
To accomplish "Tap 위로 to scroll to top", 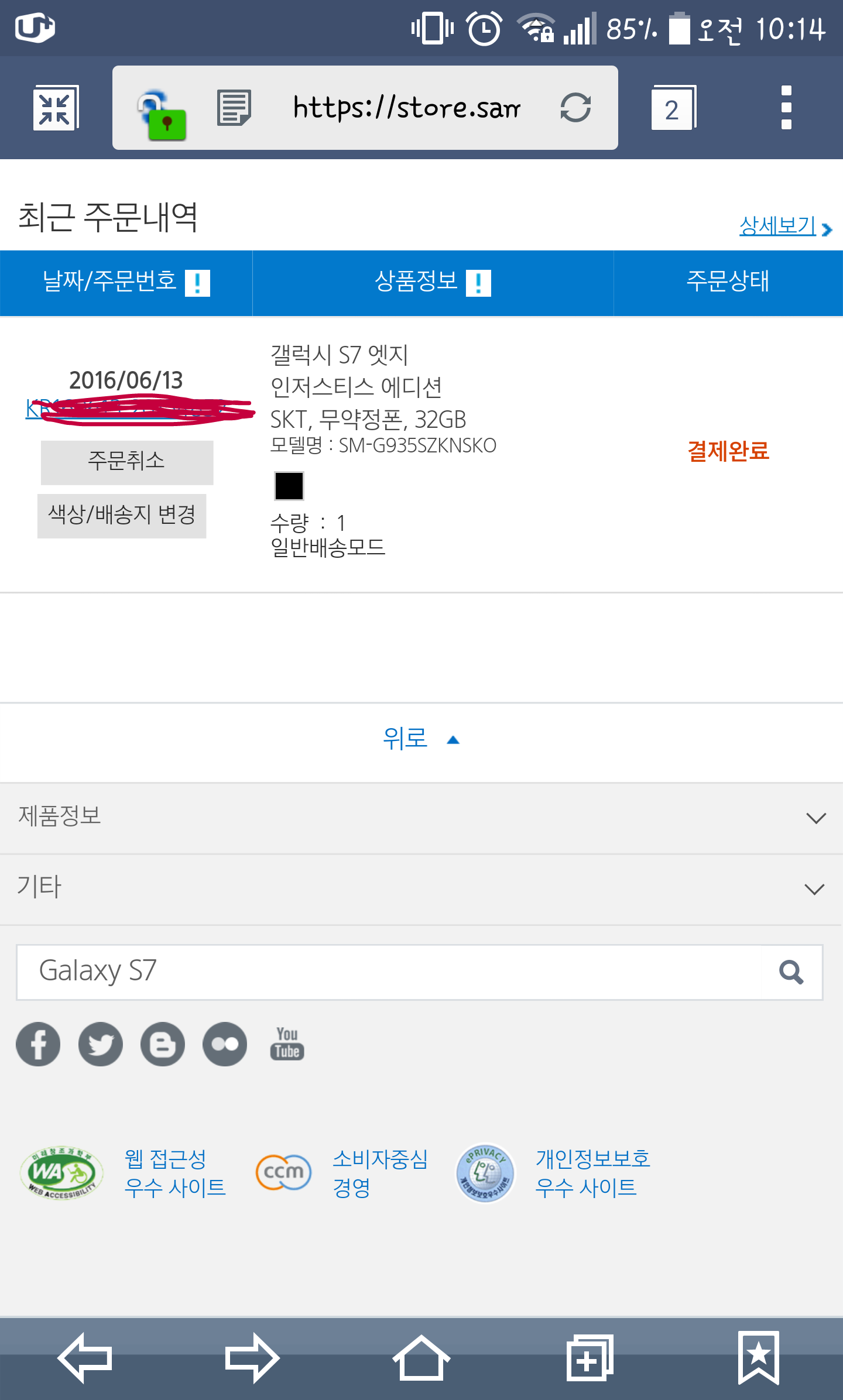I will pos(420,739).
